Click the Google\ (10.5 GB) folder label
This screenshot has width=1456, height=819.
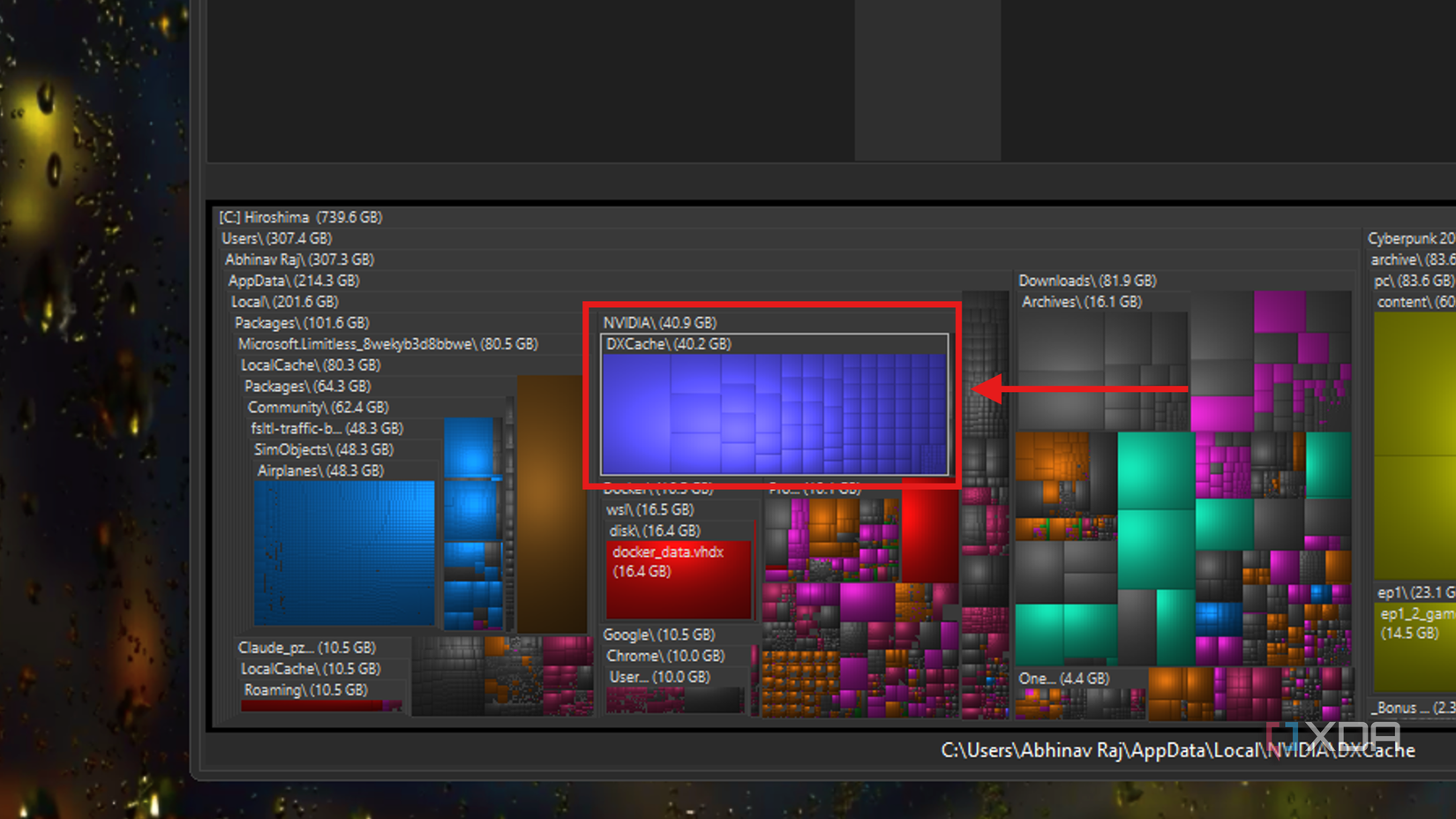(659, 635)
